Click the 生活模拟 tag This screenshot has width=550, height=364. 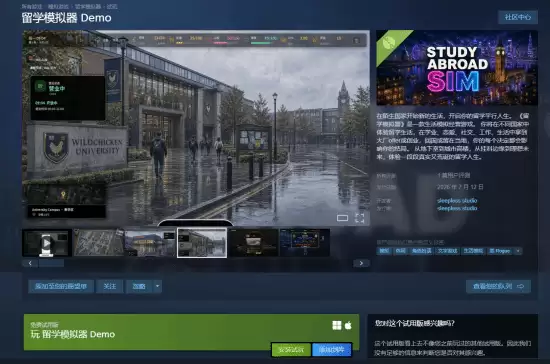[473, 251]
